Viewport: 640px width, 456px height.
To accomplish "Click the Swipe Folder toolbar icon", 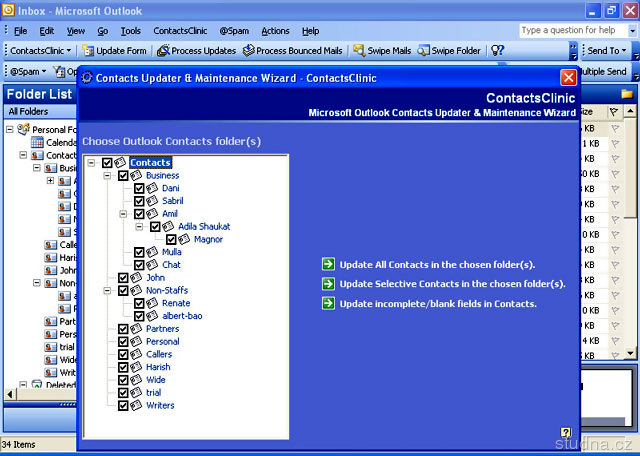I will [x=424, y=50].
